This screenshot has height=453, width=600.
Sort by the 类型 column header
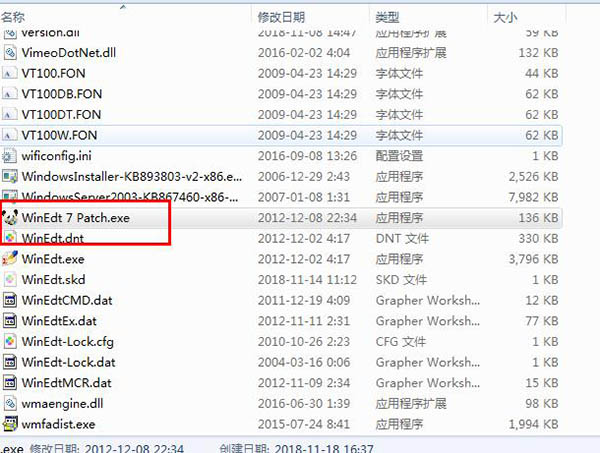click(387, 17)
